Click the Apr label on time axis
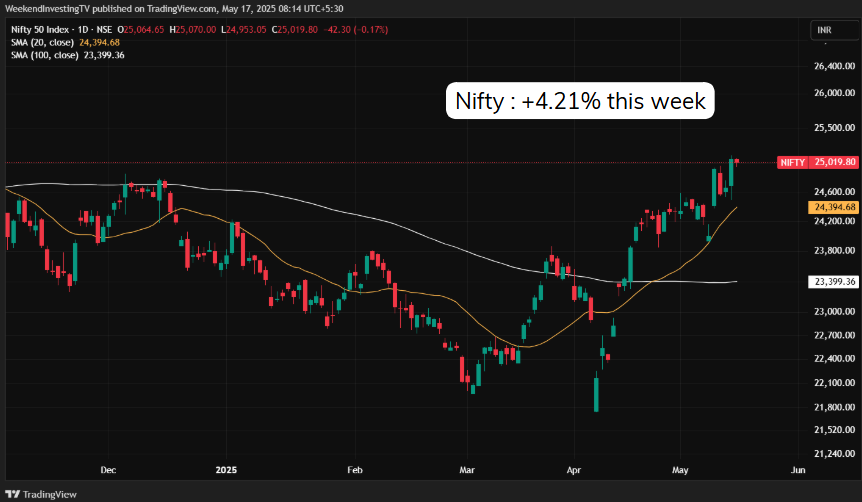The height and width of the screenshot is (502, 862). tap(574, 470)
